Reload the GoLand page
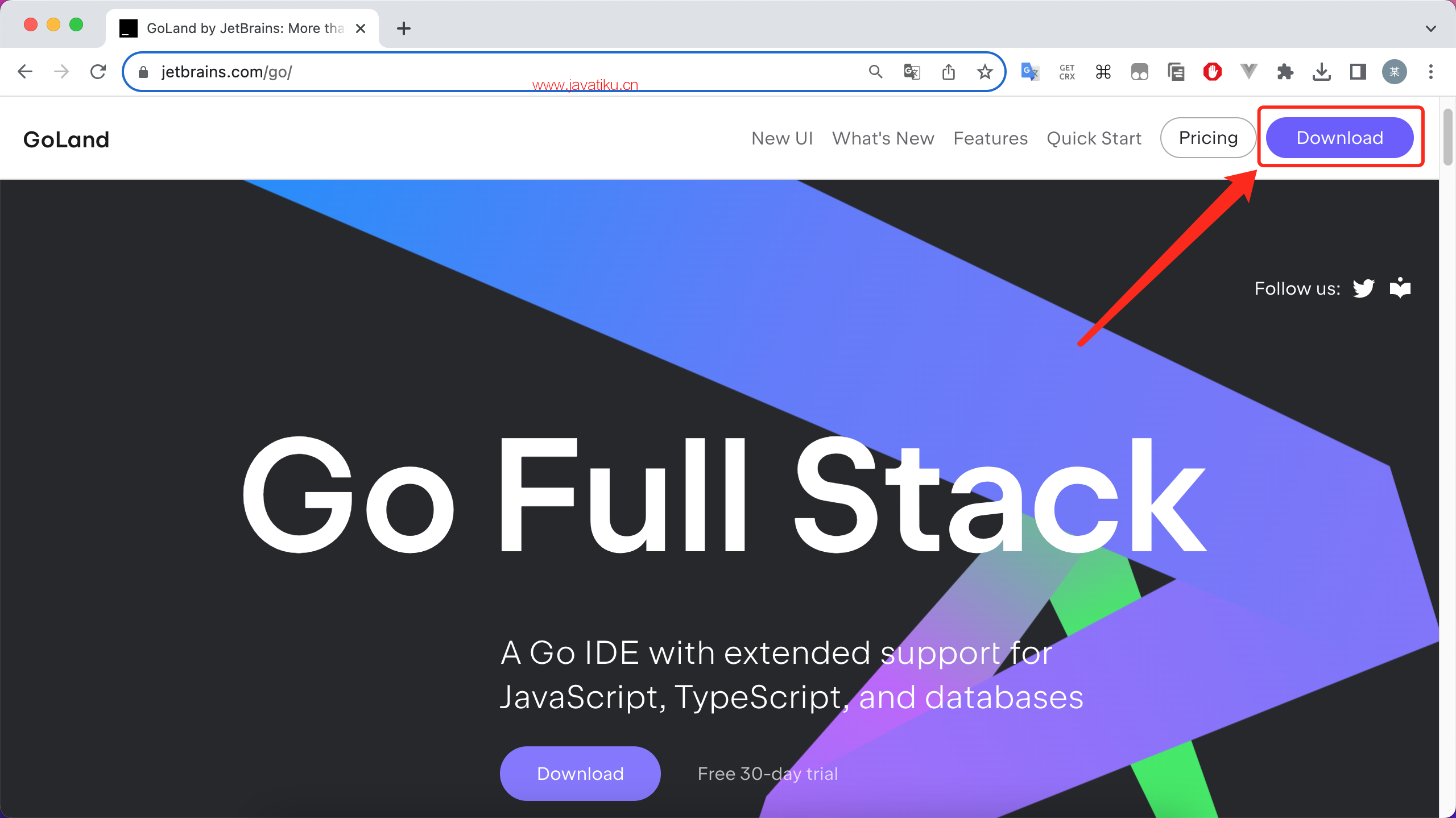Screen dimensions: 1456x818 pyautogui.click(x=98, y=72)
